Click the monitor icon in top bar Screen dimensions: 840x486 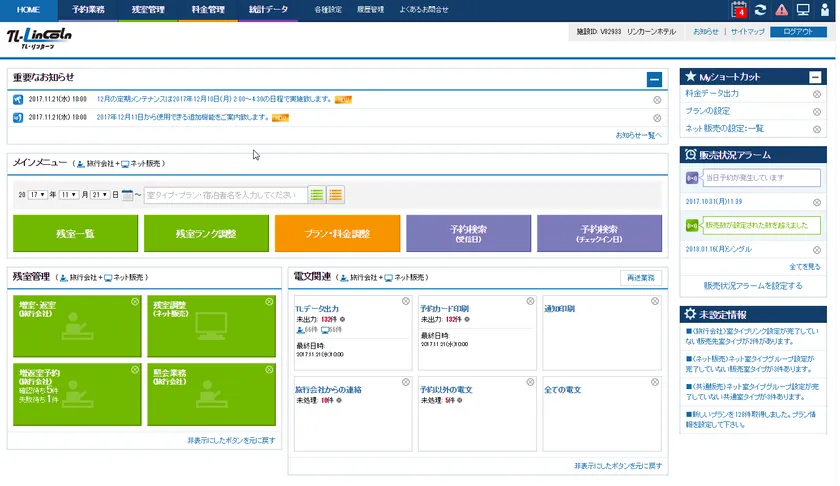803,10
